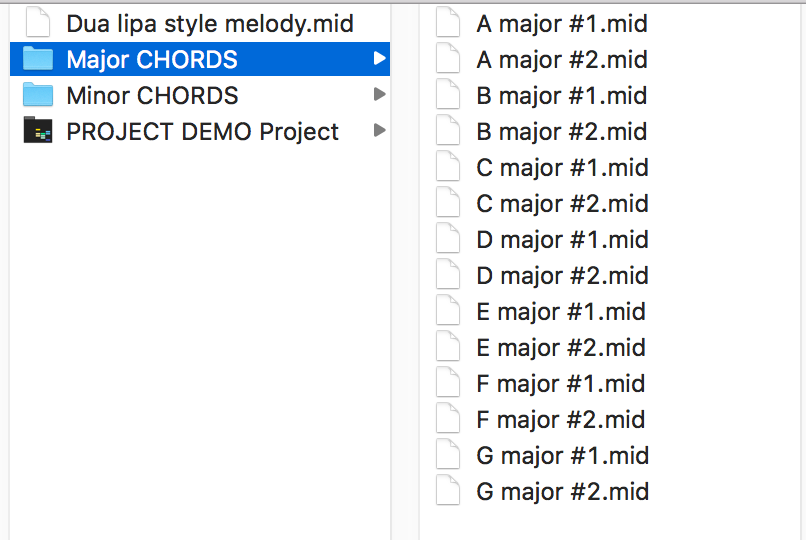Screen dimensions: 806x540
Task: Select the F major #2.mid file
Action: (560, 420)
